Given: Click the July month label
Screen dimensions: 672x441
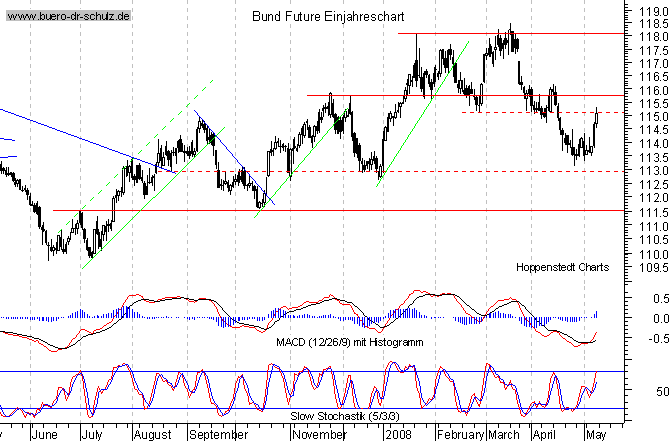Looking at the screenshot, I should point(93,435).
